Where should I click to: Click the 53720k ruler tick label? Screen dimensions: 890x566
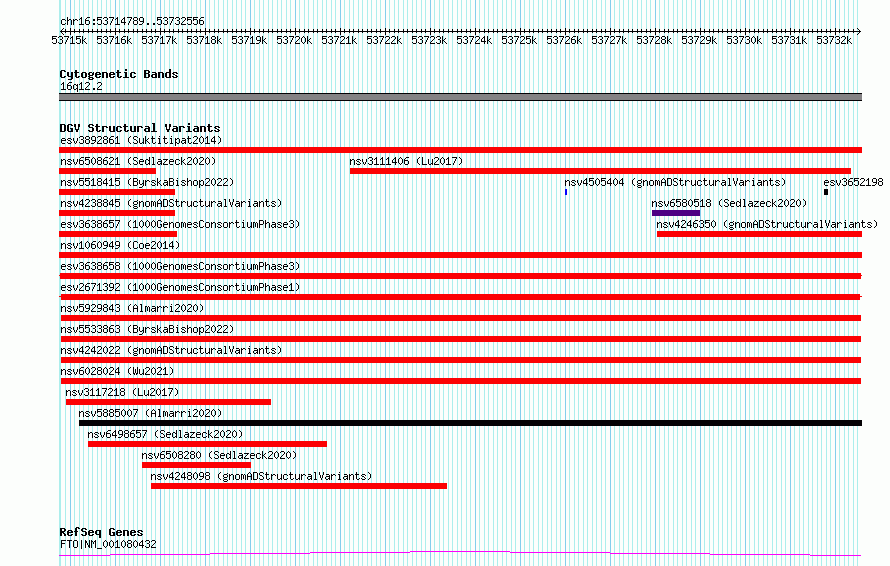(x=294, y=40)
